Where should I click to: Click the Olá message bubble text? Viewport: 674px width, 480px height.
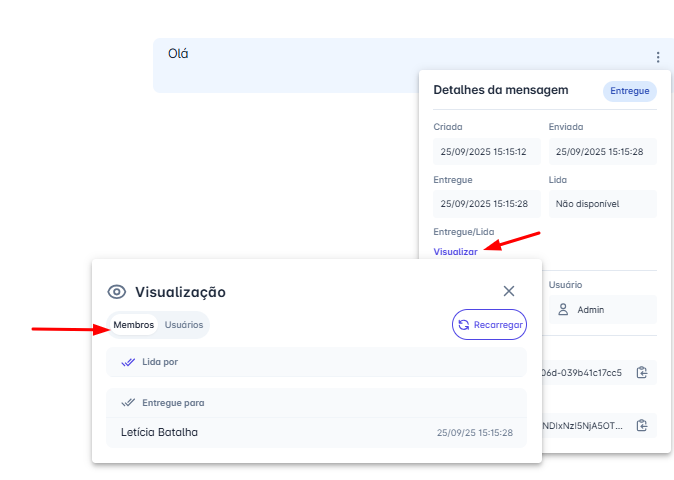click(178, 54)
